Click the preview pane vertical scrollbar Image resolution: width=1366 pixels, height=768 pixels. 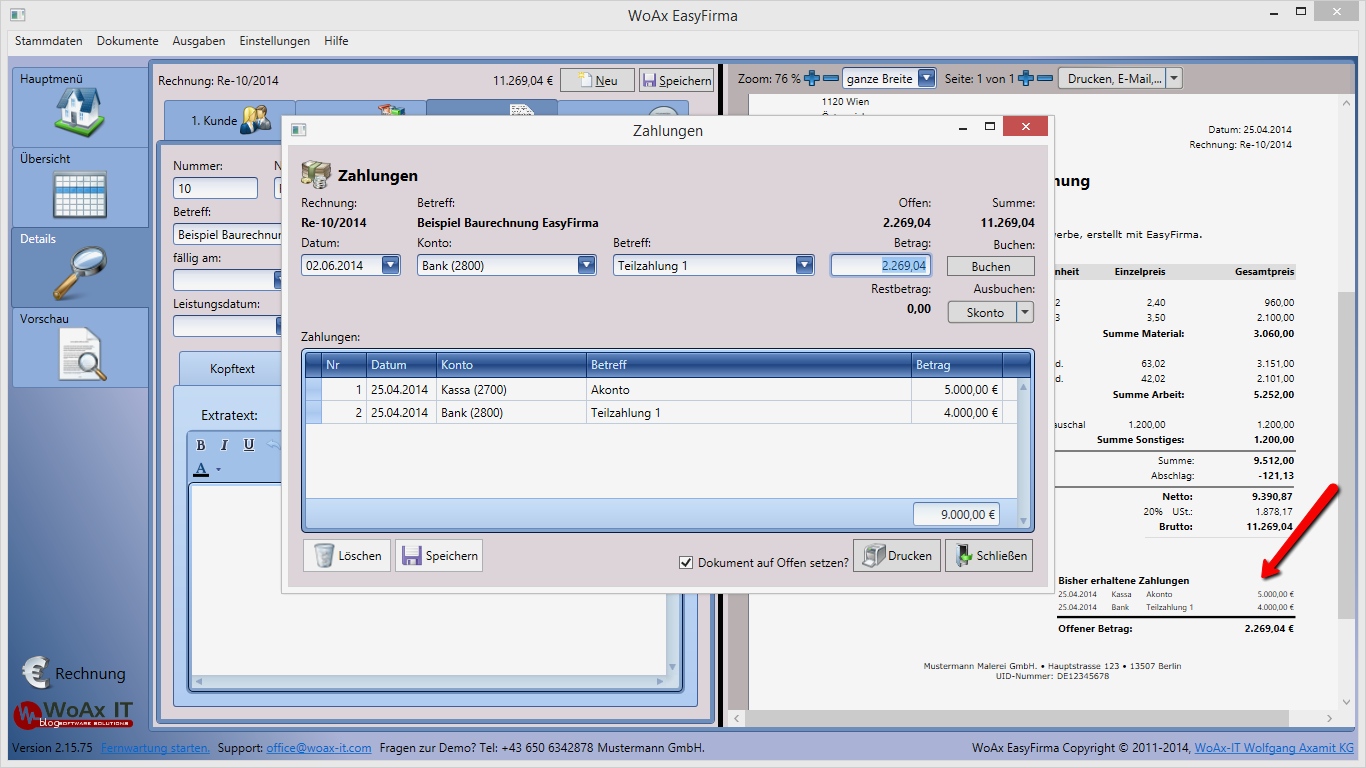pos(1344,400)
